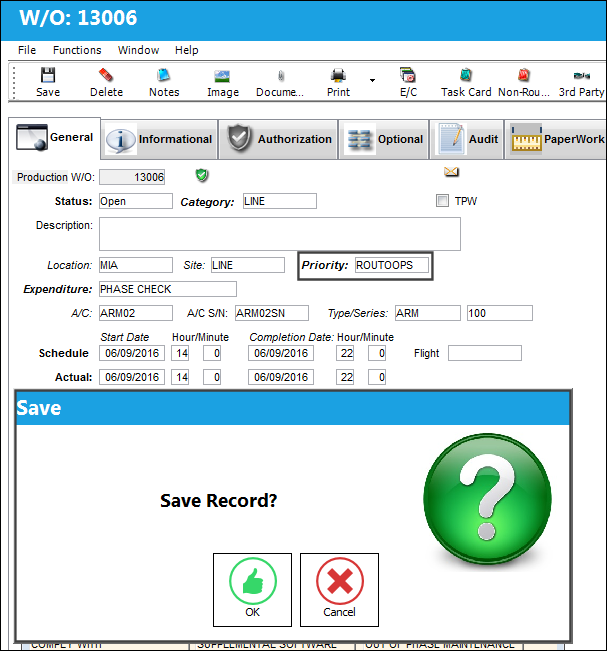Click the Series field 100
607x651 pixels.
(500, 313)
